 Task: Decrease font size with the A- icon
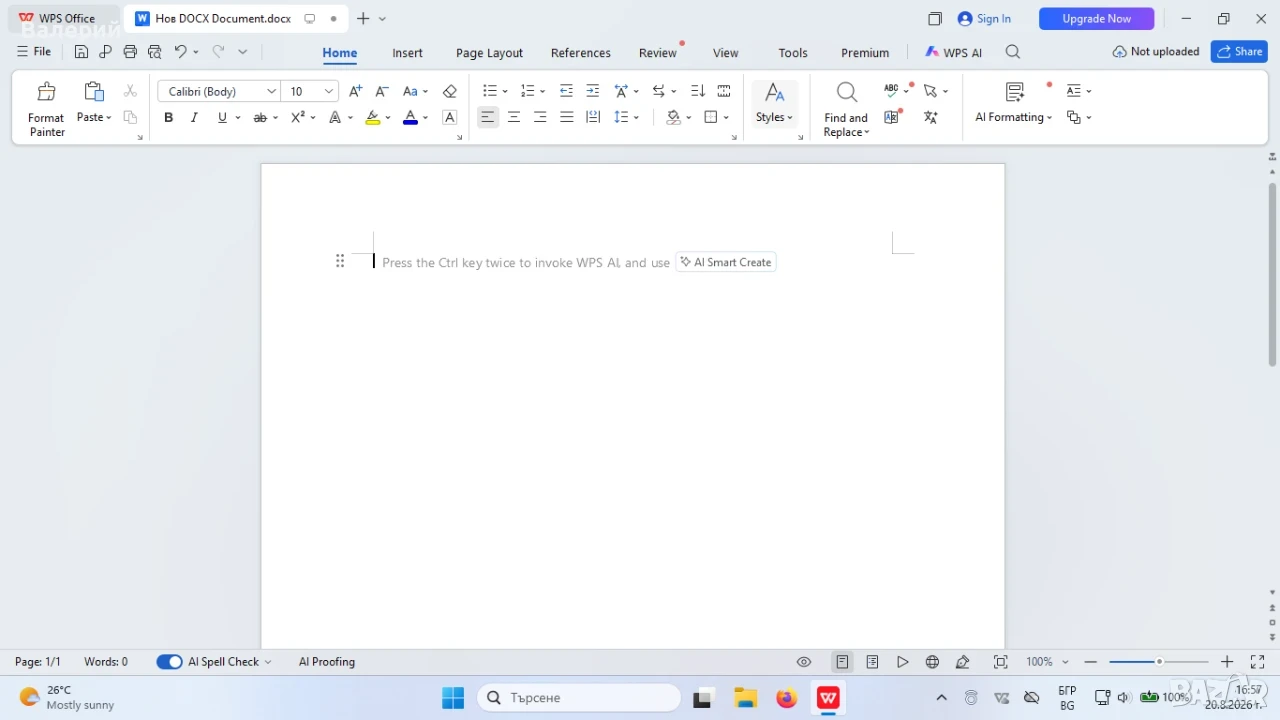381,91
